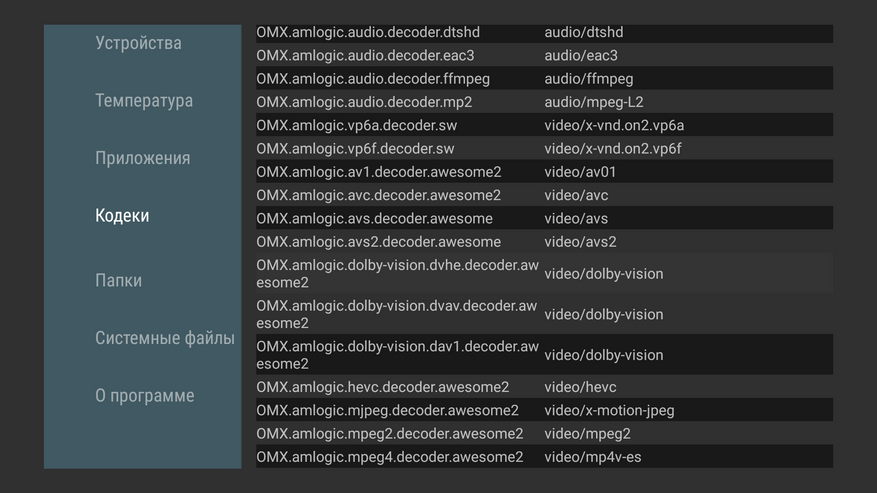The image size is (877, 493).
Task: Go to Приложения in the sidebar
Action: [x=142, y=158]
